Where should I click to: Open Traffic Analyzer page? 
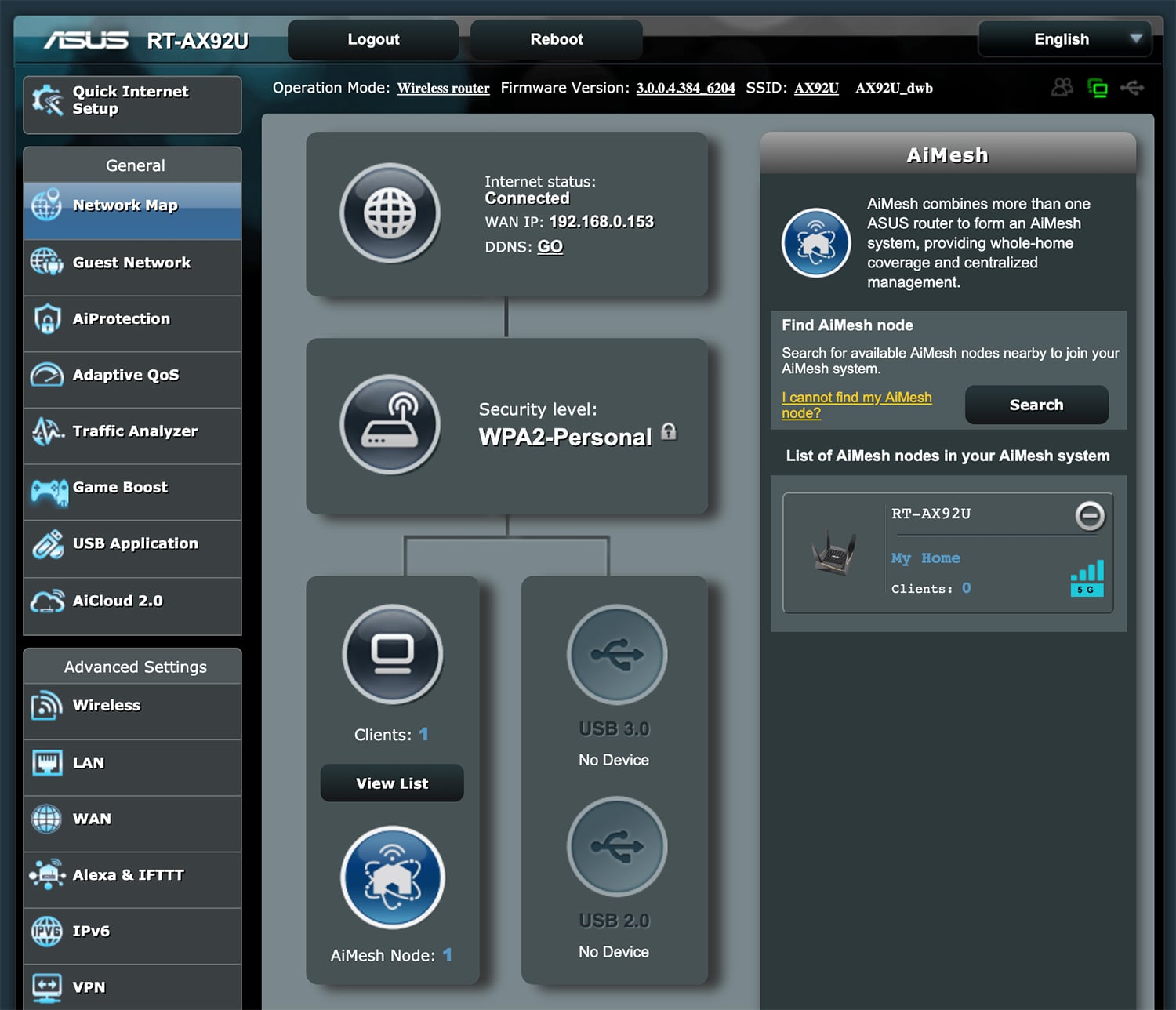(x=132, y=435)
